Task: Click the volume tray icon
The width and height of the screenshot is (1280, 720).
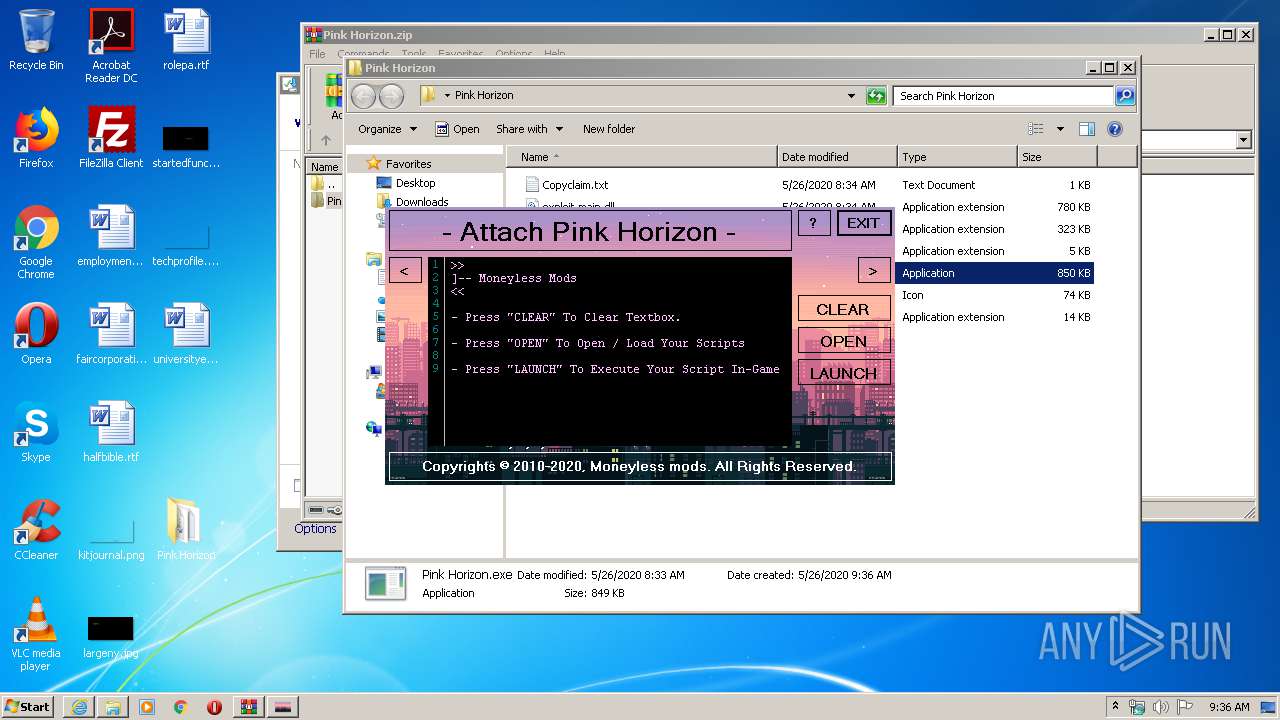Action: (1161, 707)
